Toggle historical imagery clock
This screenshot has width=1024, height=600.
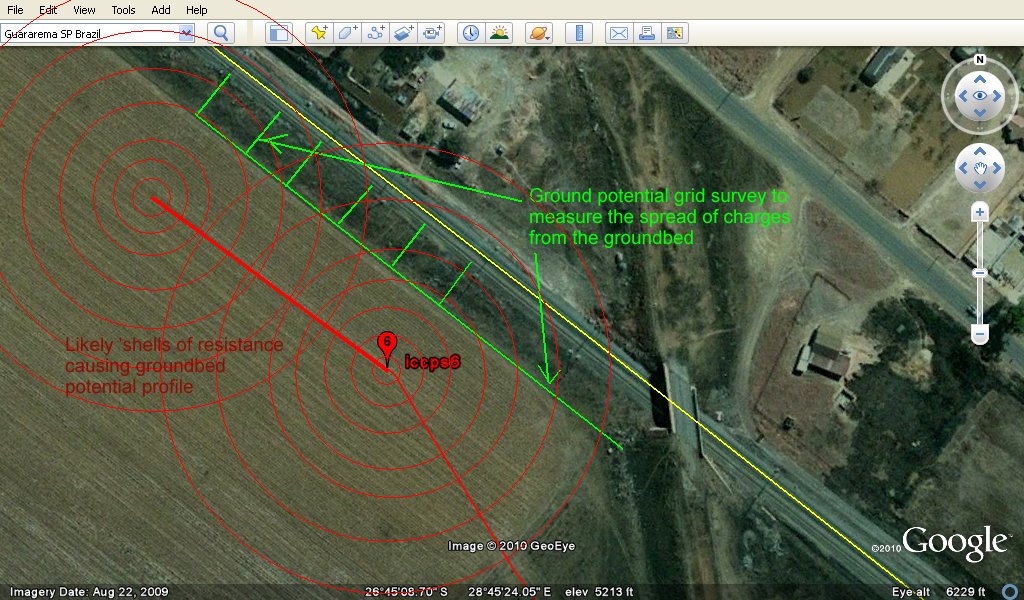point(470,33)
